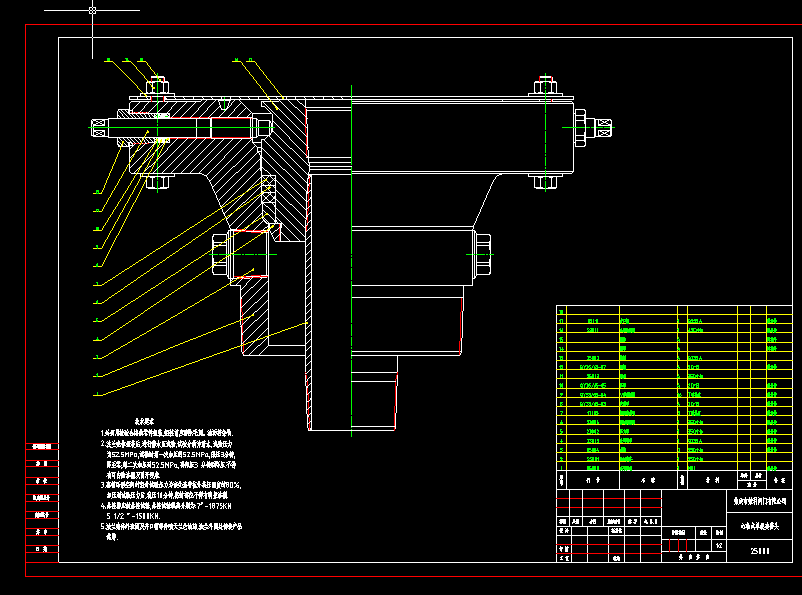Select the crosshair cursor marker at top left
This screenshot has width=802, height=595.
coord(91,10)
